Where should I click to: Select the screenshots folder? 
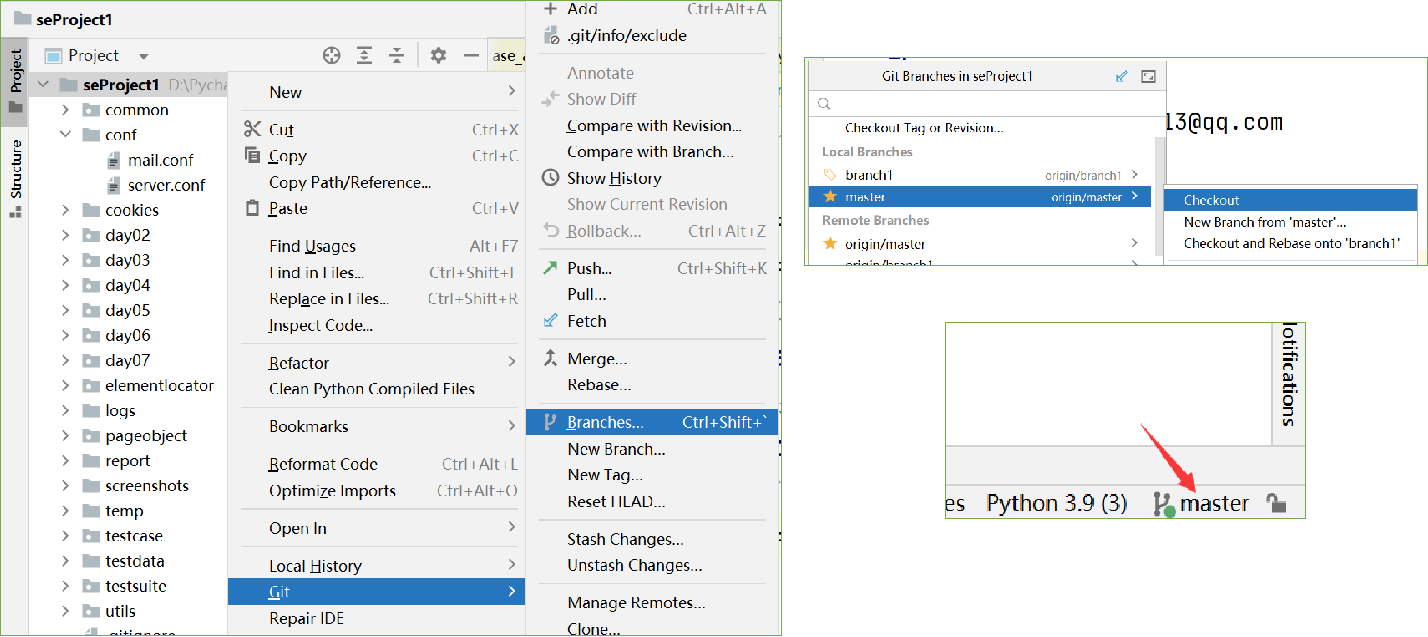tap(147, 486)
